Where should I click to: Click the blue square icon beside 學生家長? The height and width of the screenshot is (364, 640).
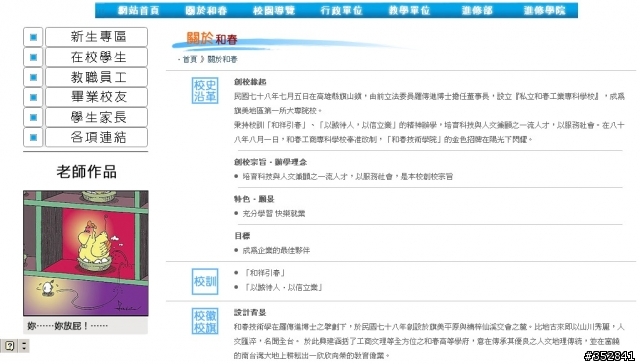(33, 117)
